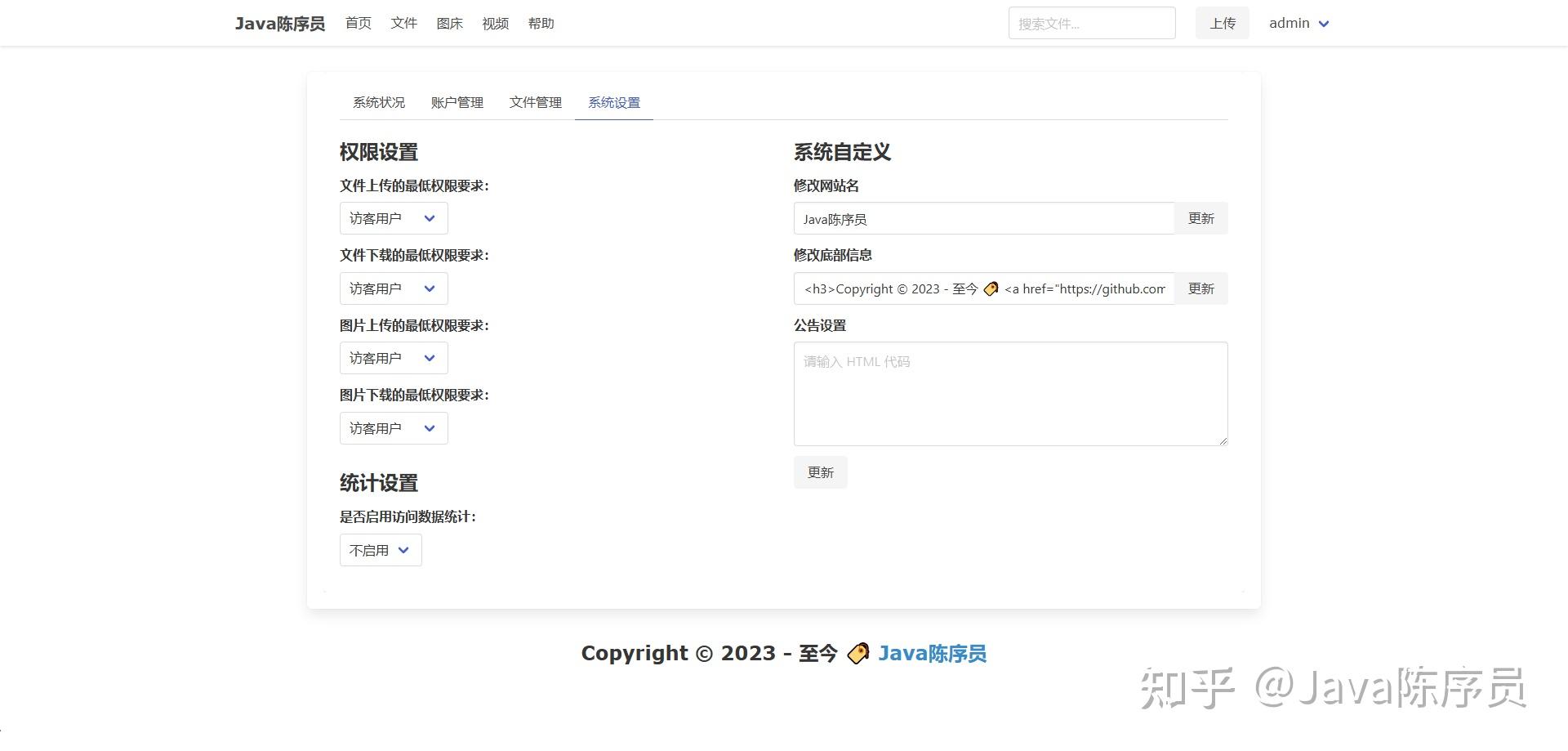Click the tag emoji icon in footer
Image resolution: width=1568 pixels, height=751 pixels.
(x=858, y=654)
